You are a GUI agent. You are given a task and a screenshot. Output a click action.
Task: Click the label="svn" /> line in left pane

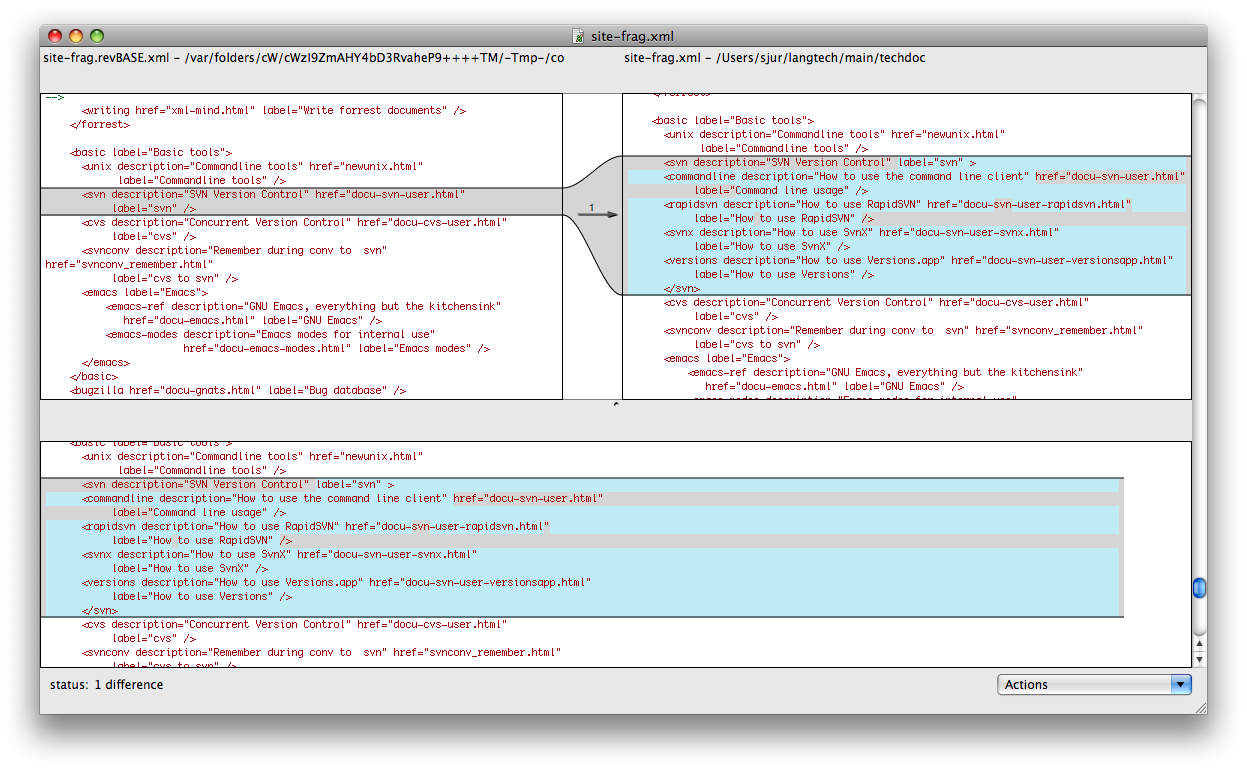click(x=154, y=208)
